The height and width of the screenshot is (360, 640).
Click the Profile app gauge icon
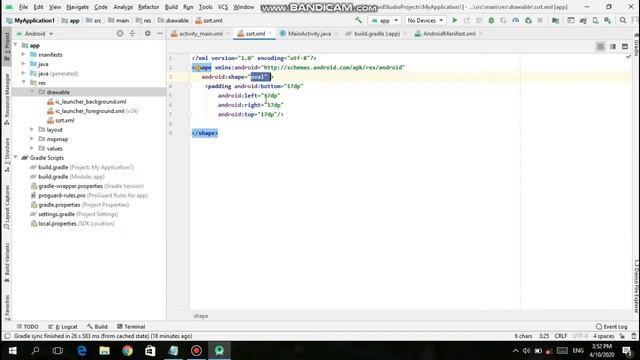click(x=516, y=20)
